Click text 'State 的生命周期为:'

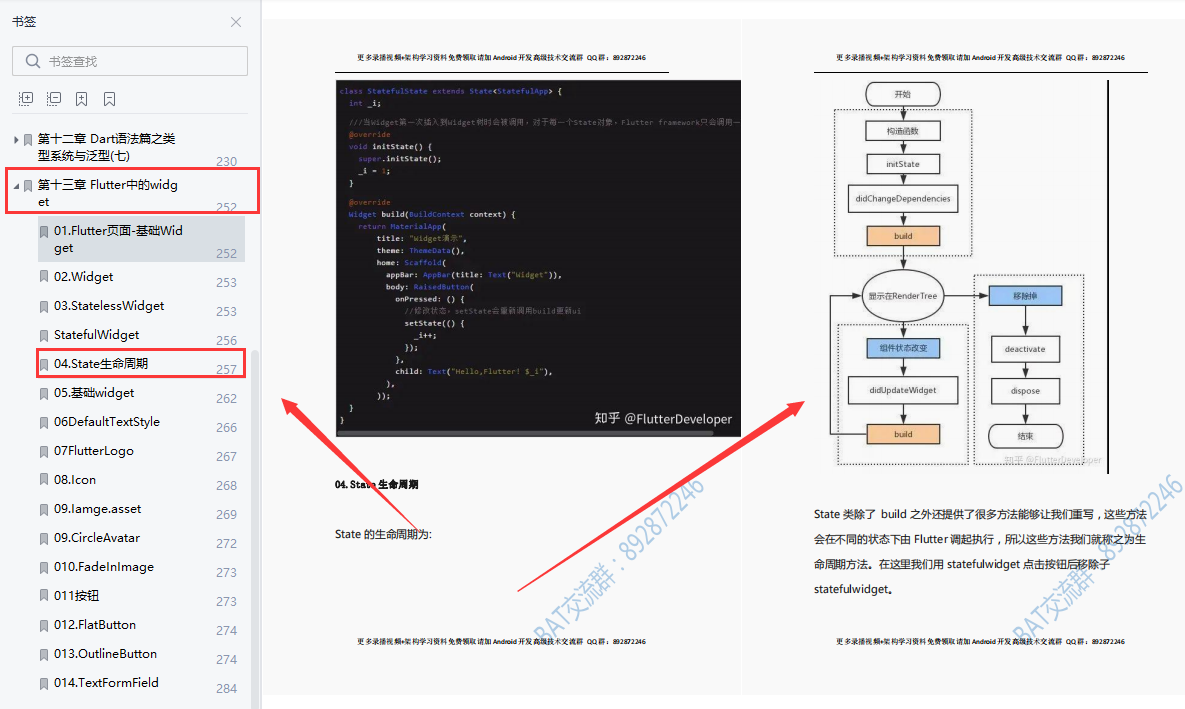[383, 534]
